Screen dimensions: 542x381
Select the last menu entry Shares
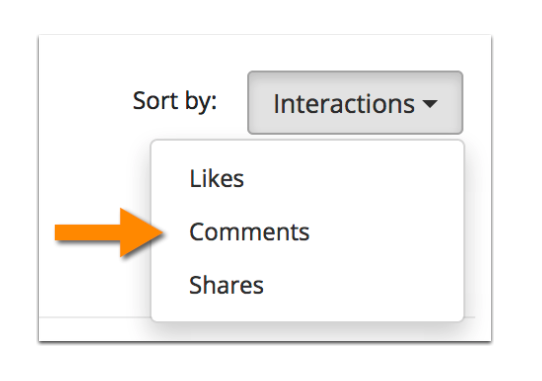point(226,285)
